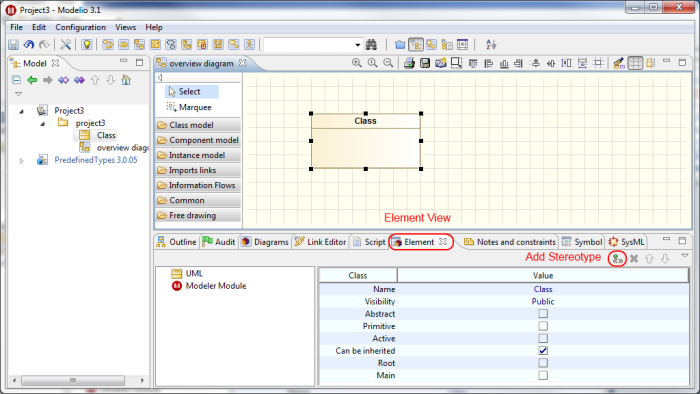Image resolution: width=700 pixels, height=394 pixels.
Task: Tick the Root checkbox
Action: point(543,363)
